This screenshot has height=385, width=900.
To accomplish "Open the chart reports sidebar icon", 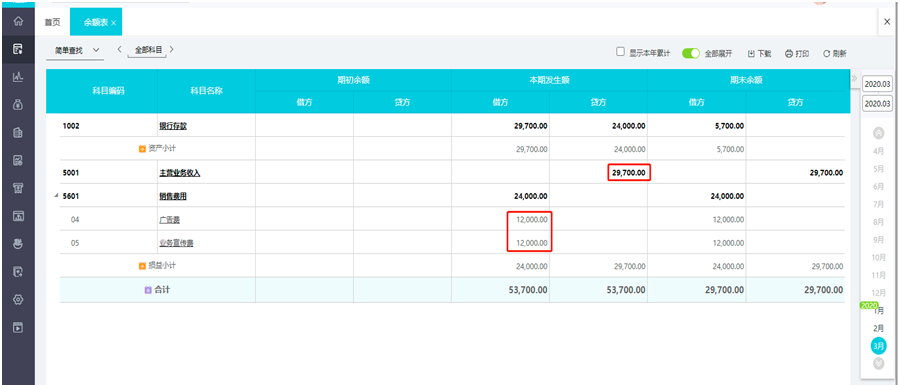I will point(18,76).
